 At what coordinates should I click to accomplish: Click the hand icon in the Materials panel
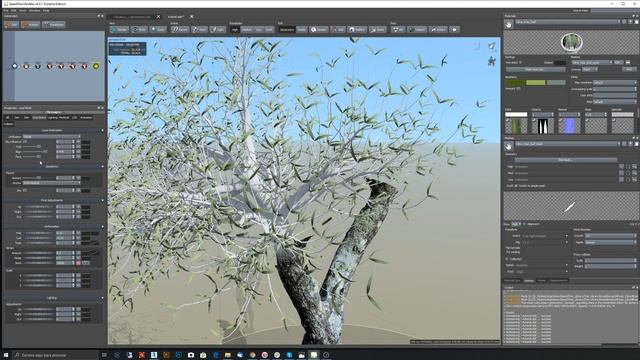click(509, 24)
